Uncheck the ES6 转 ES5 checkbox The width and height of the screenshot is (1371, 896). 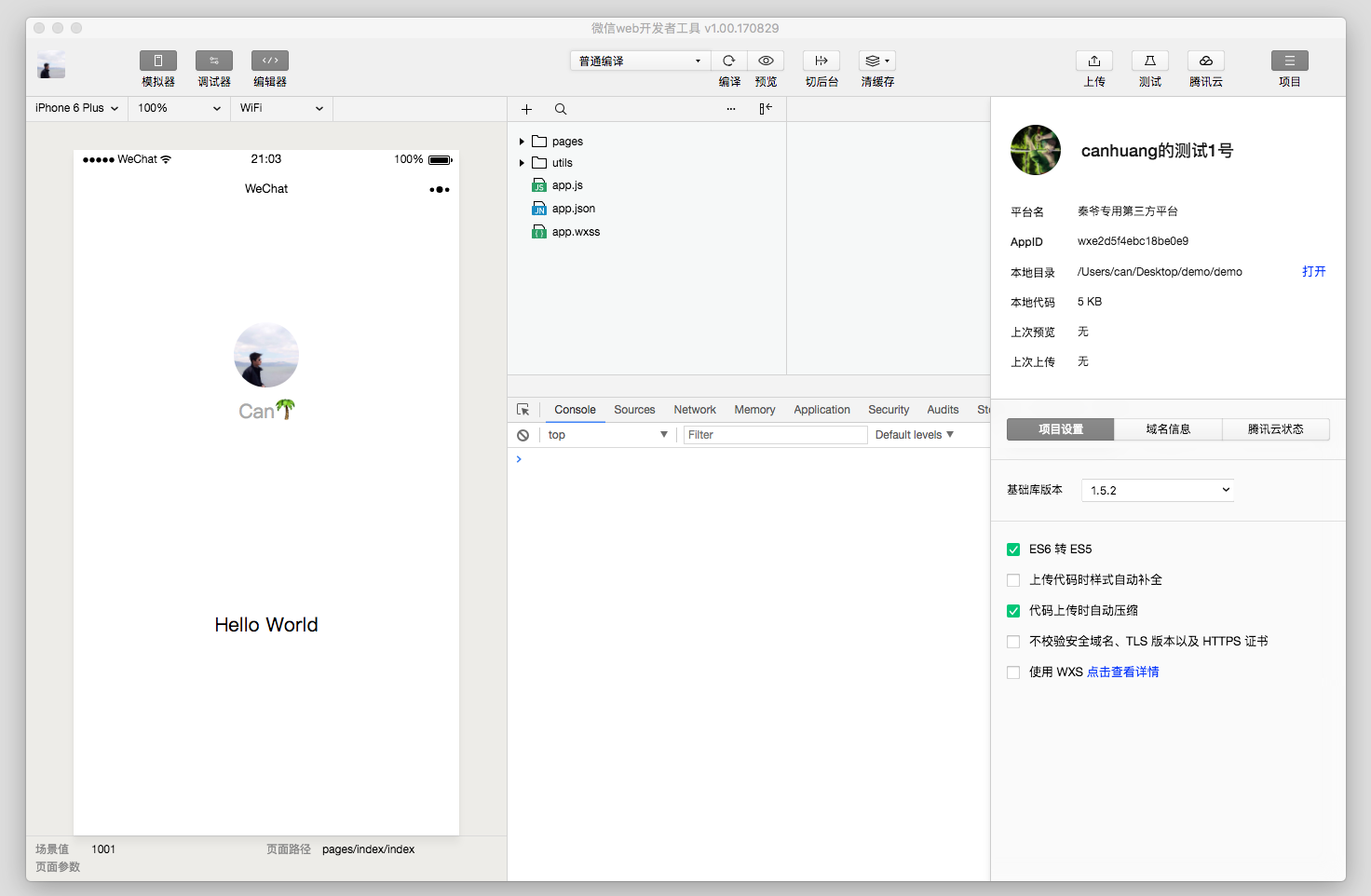pyautogui.click(x=1013, y=550)
